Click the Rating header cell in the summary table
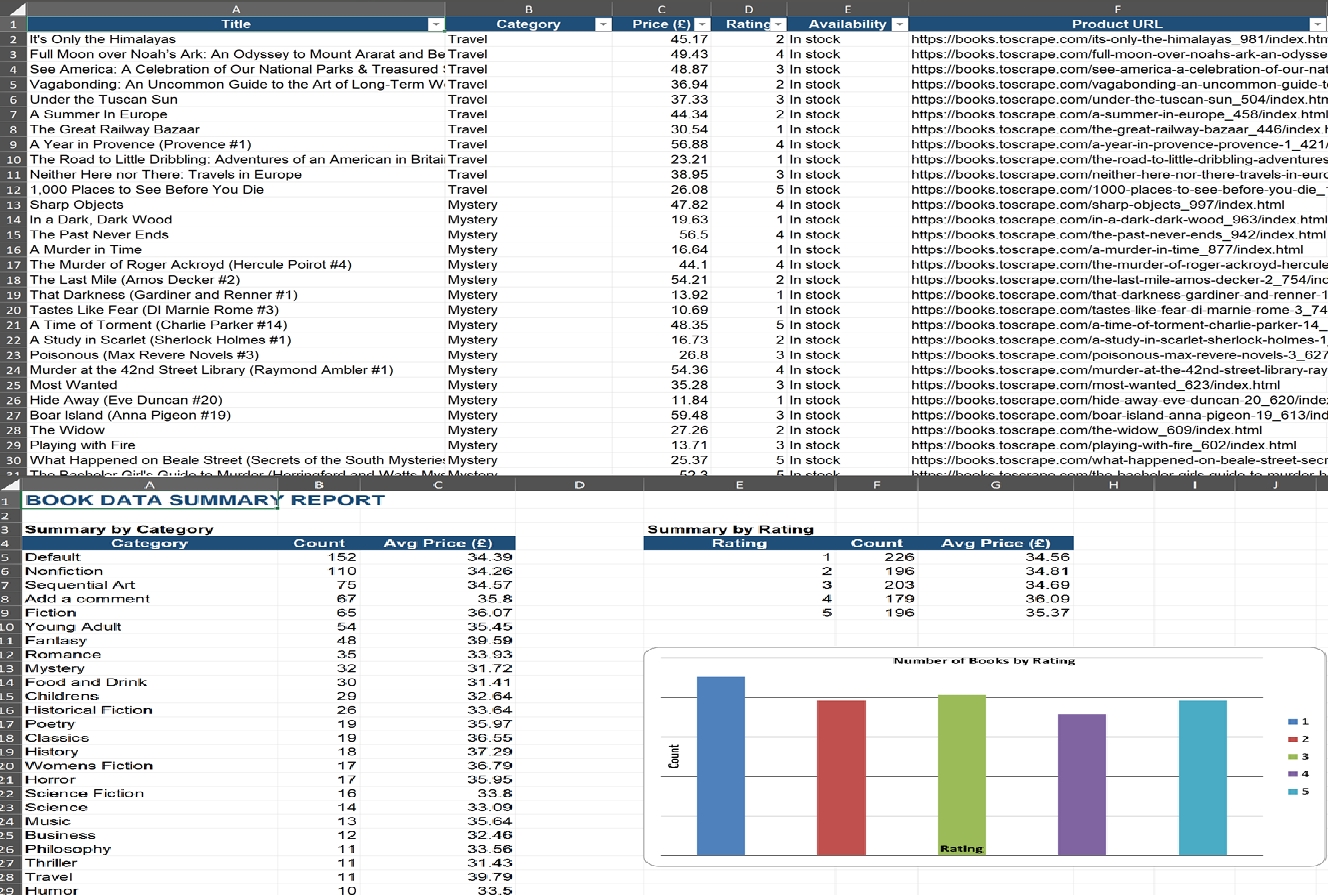Image resolution: width=1328 pixels, height=895 pixels. pos(739,543)
